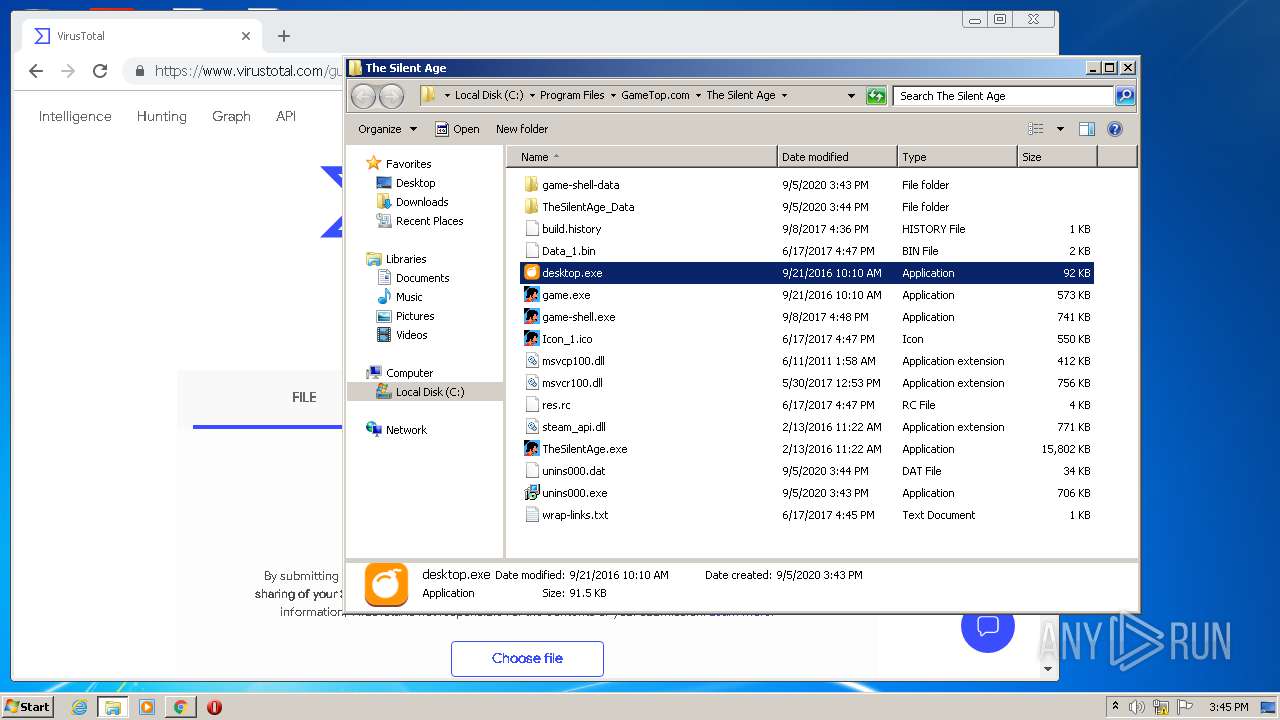Click the search magnifier icon in Explorer
Image resolution: width=1280 pixels, height=720 pixels.
[1125, 96]
